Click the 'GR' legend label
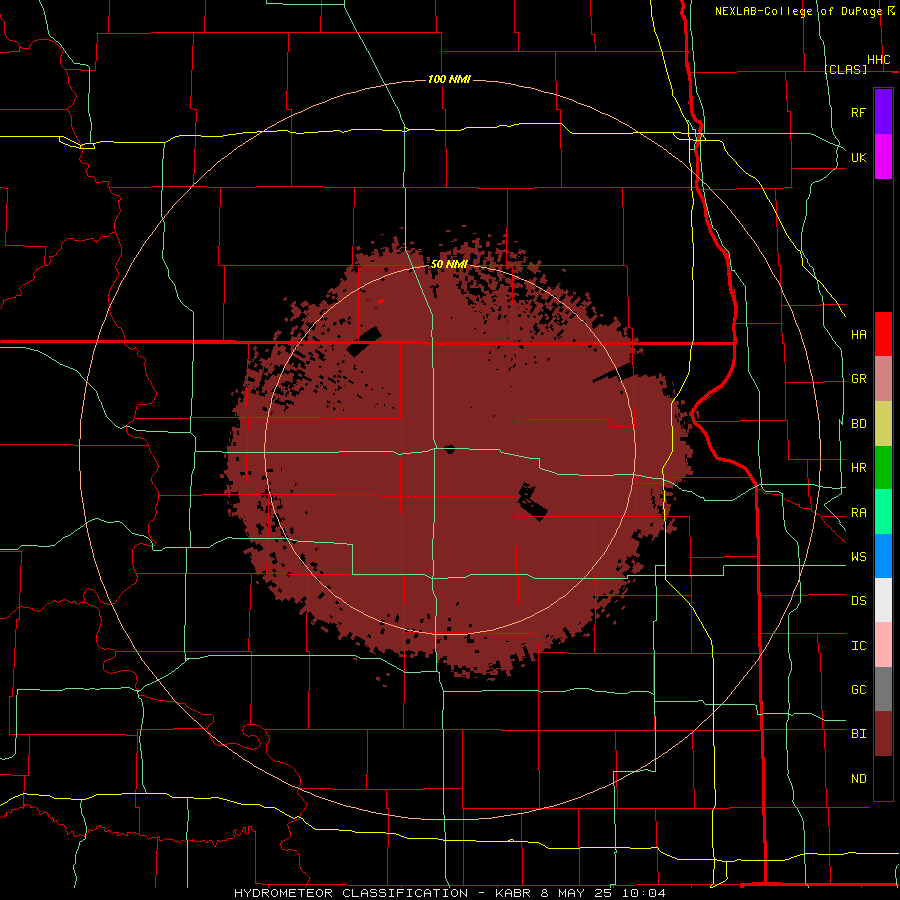Screen dimensions: 900x900 click(858, 379)
